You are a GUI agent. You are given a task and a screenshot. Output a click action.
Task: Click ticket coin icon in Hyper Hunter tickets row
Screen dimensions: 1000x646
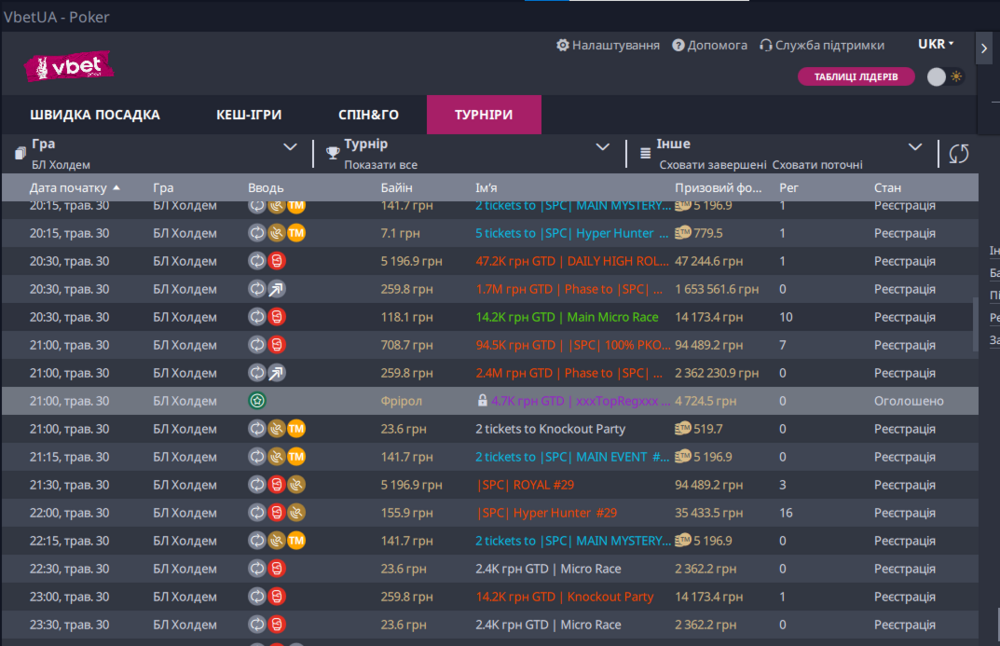(x=683, y=233)
